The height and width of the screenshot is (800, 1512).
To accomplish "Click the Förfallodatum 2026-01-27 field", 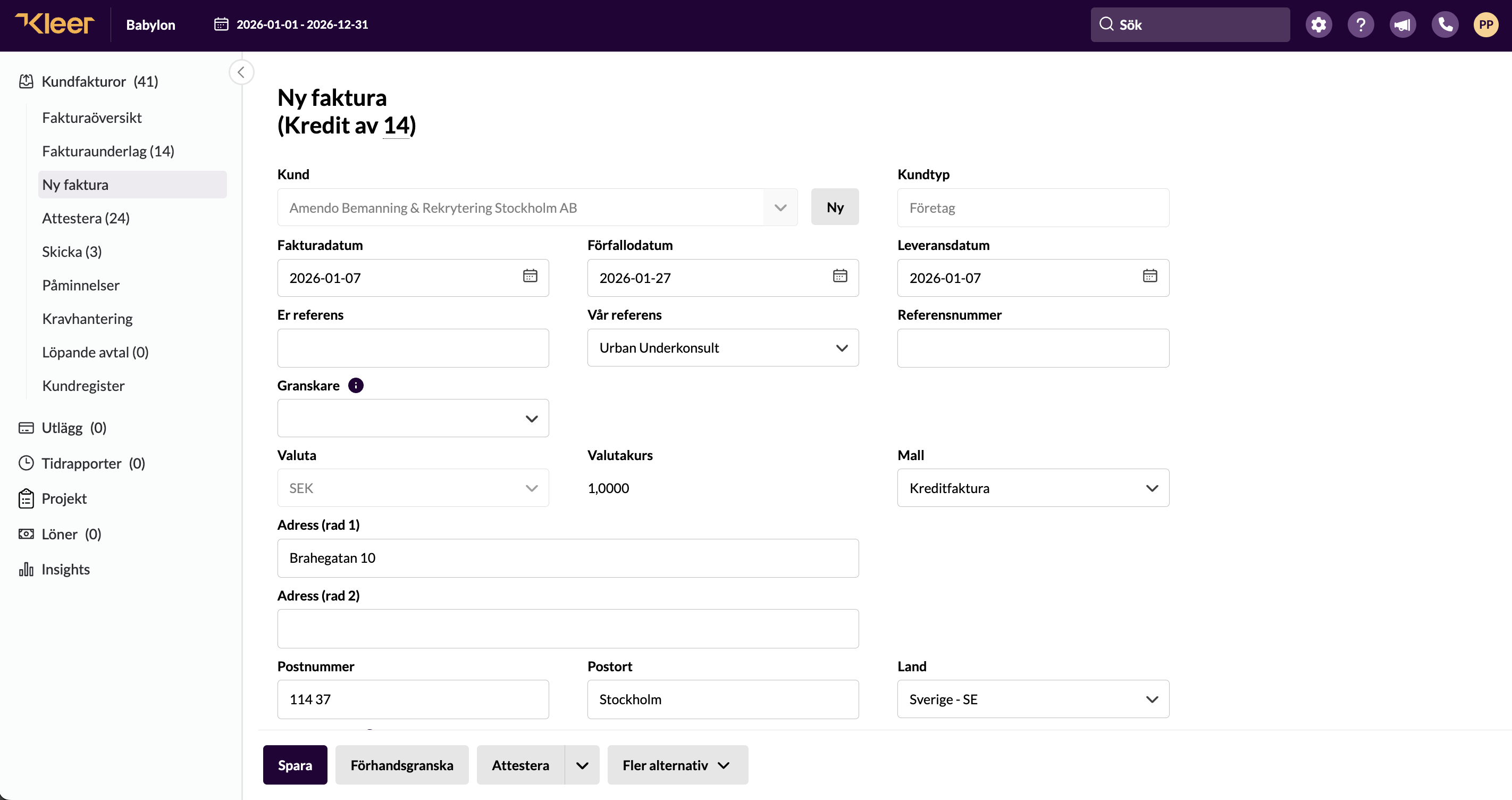I will click(723, 278).
